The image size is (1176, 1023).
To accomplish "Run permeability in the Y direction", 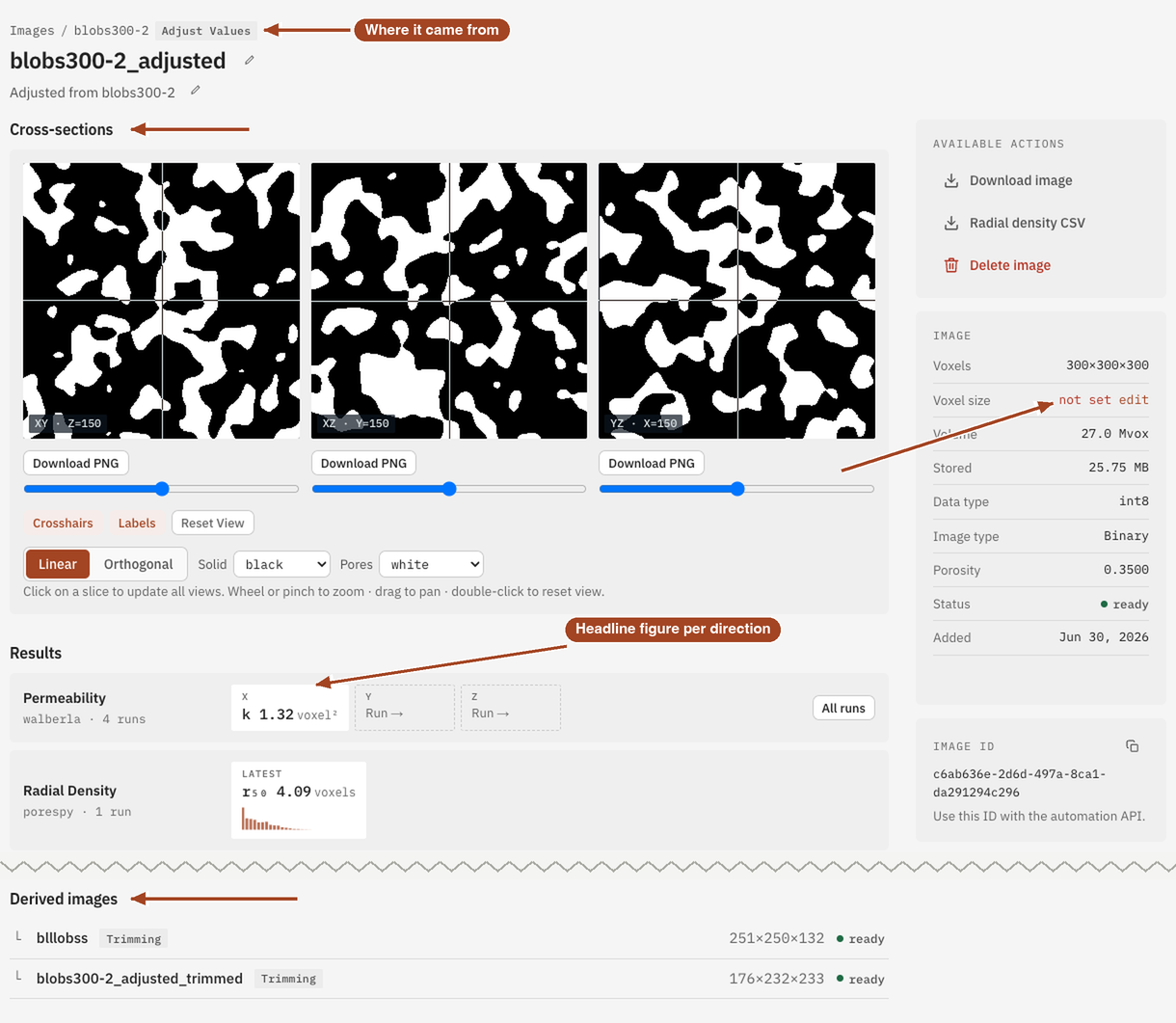I will point(405,708).
